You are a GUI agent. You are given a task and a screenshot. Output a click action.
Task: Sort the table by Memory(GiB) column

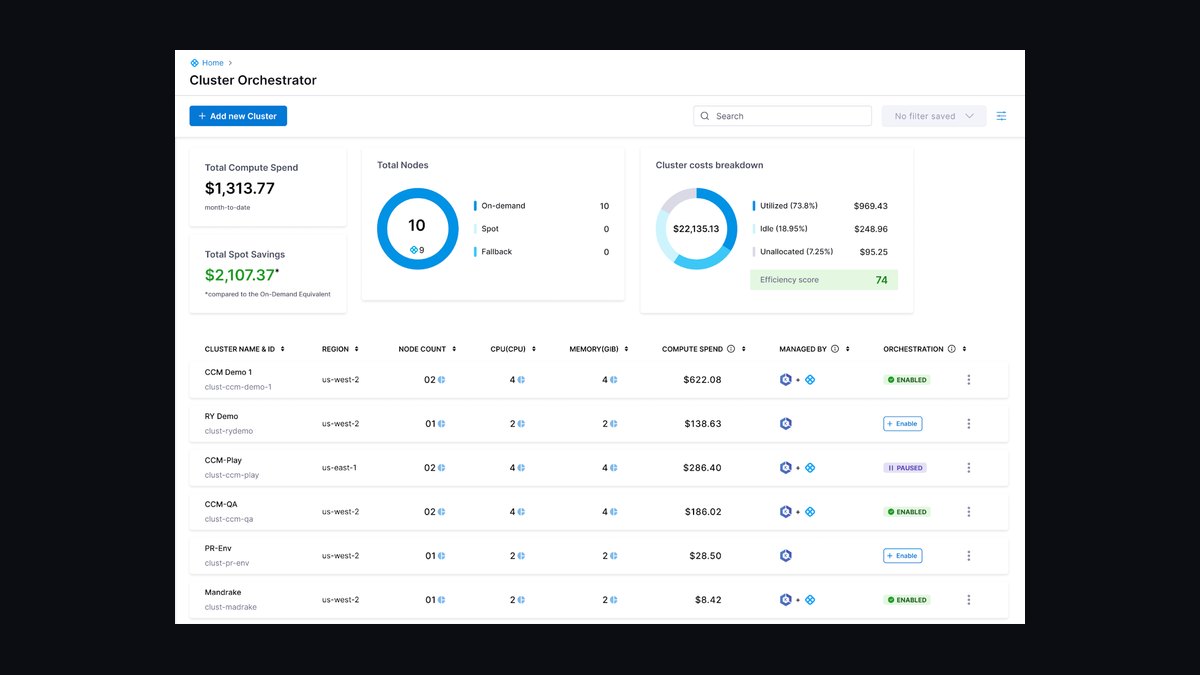click(627, 349)
